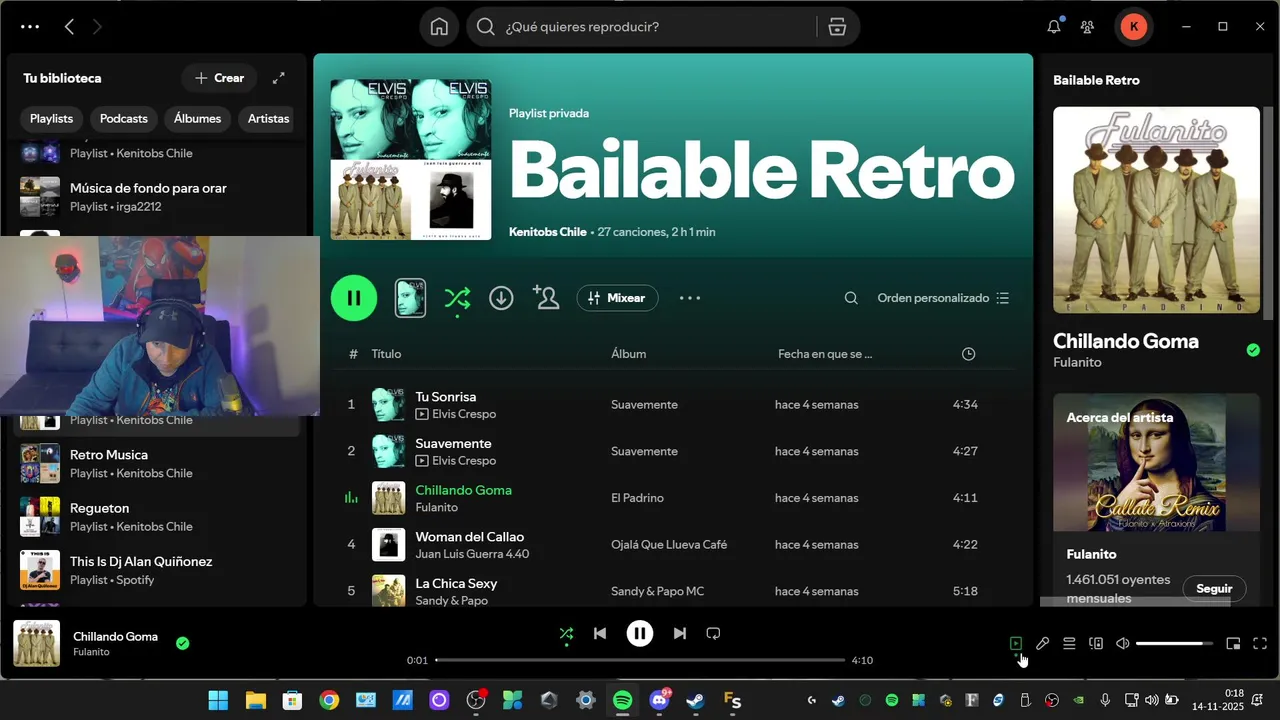Select Woman del Callao track

(x=469, y=537)
